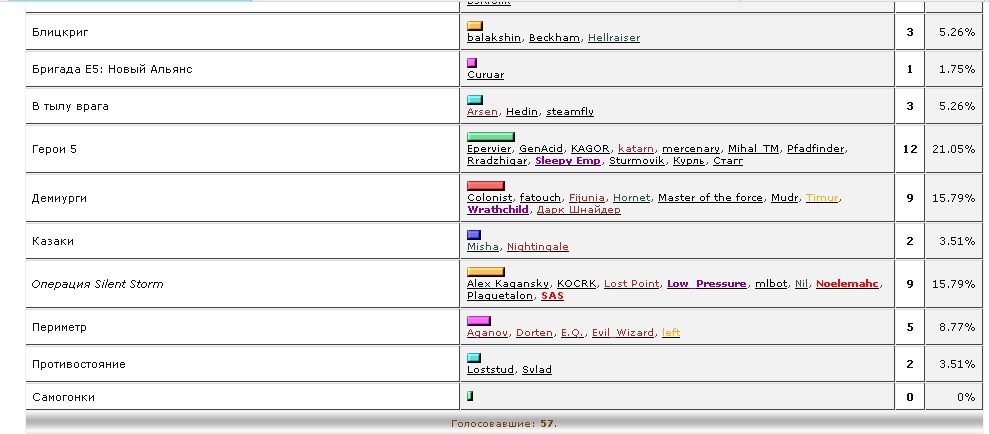Image resolution: width=989 pixels, height=434 pixels.
Task: Click Misha in the Казаки row
Action: [483, 247]
